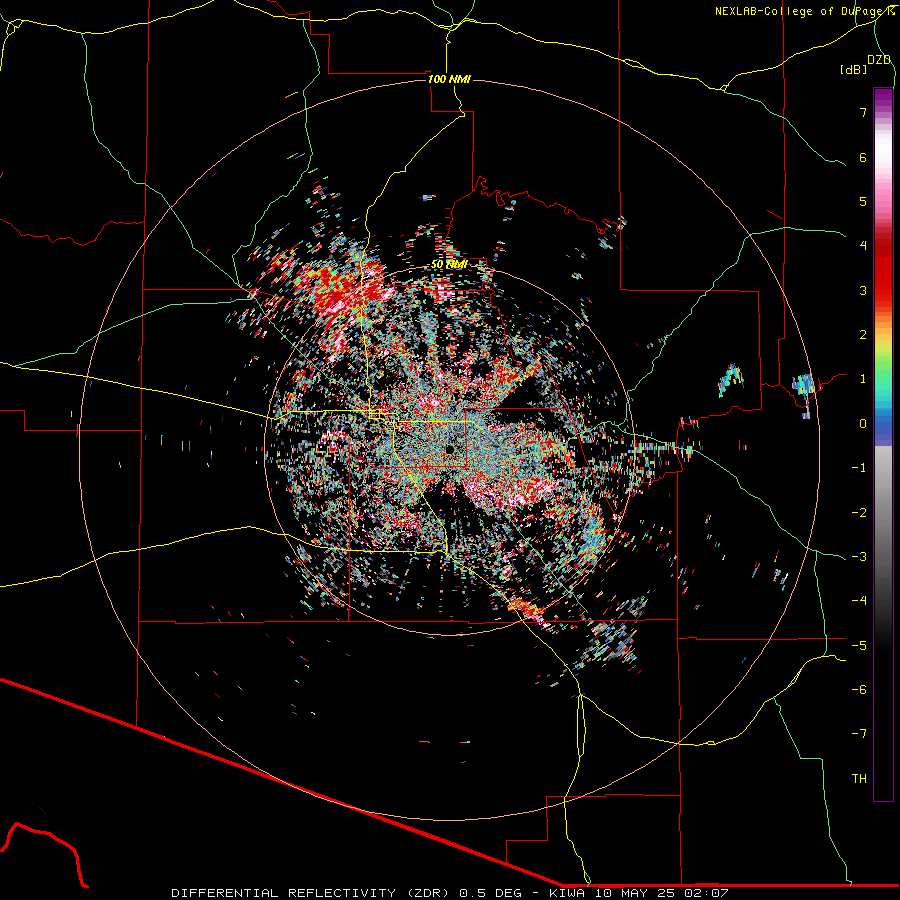Click the 0 value on the color scale

pyautogui.click(x=863, y=424)
